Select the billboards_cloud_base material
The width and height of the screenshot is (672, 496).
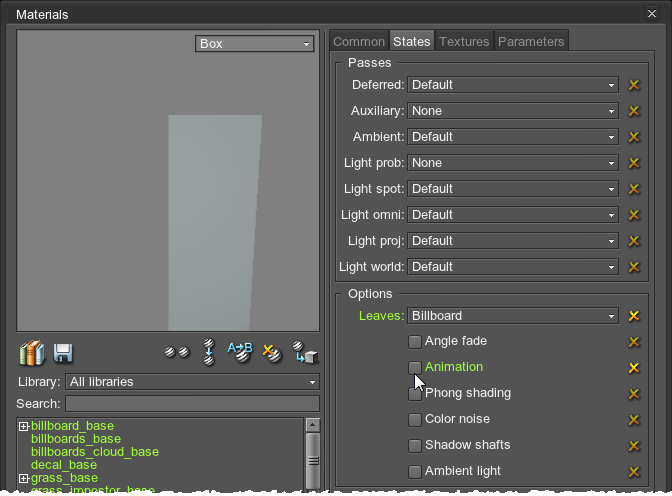[95, 452]
